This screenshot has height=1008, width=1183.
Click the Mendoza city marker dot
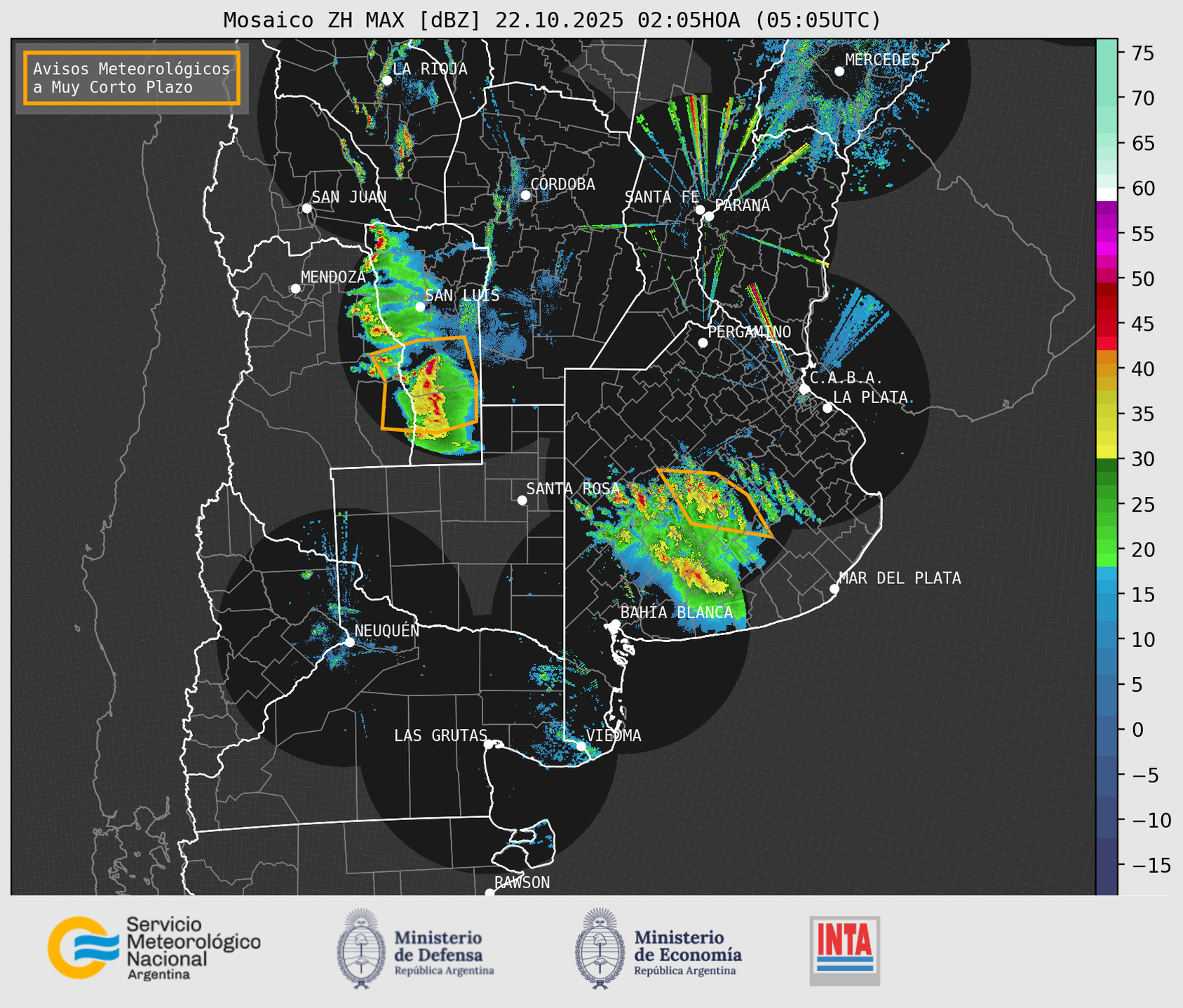click(295, 289)
